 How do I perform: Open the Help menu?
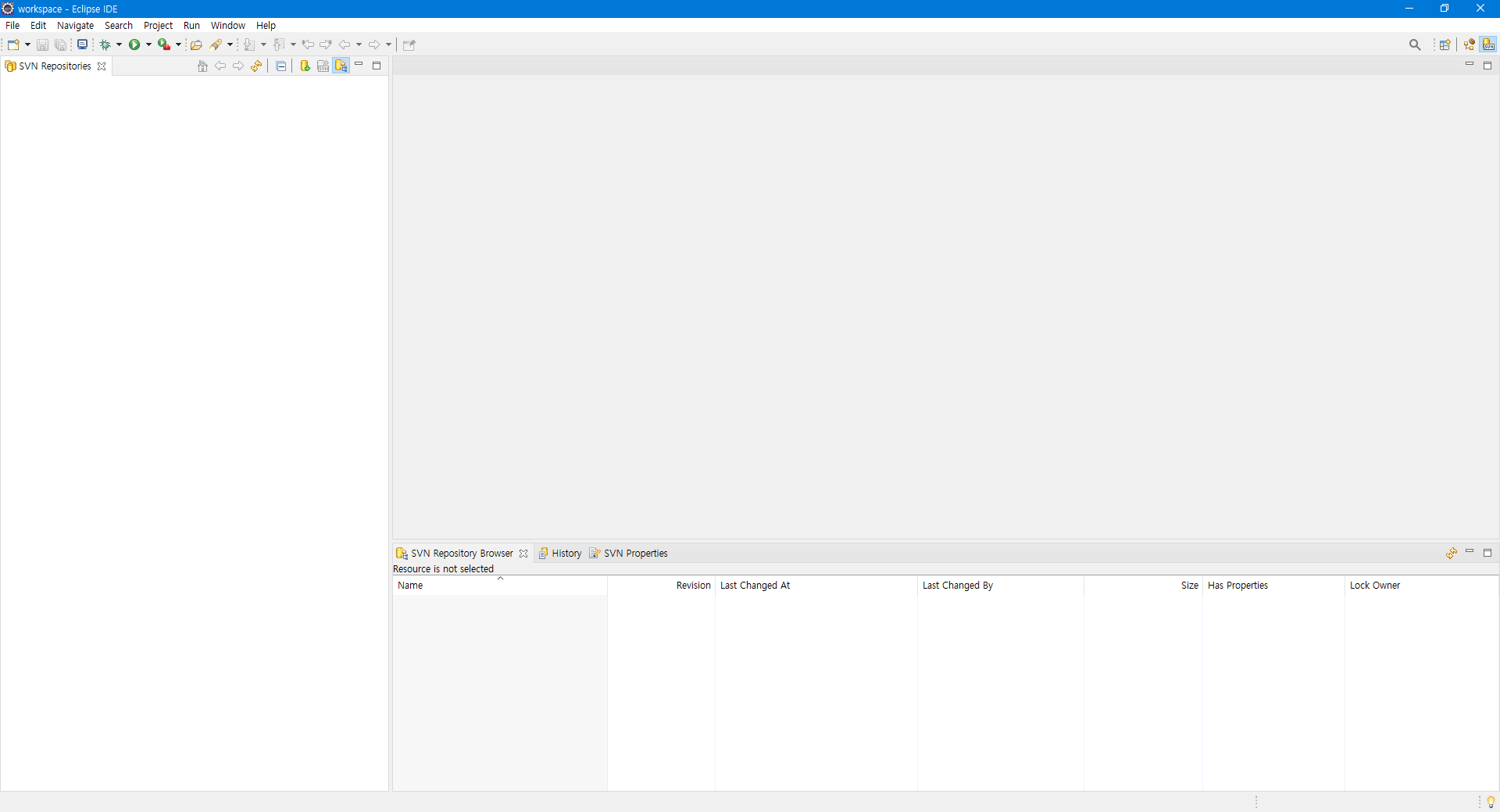(266, 26)
